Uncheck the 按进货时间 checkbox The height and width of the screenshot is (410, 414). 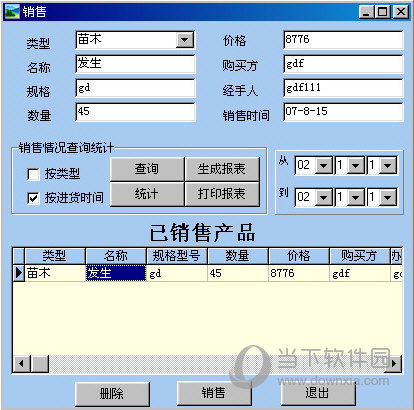pos(33,198)
